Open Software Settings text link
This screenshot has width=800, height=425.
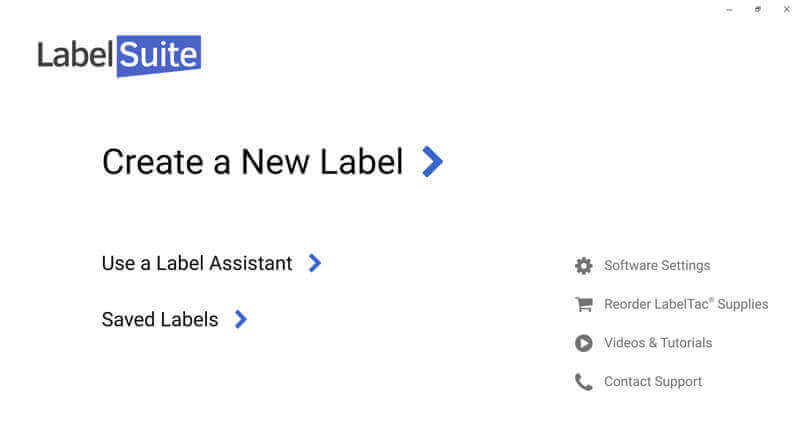pos(657,265)
